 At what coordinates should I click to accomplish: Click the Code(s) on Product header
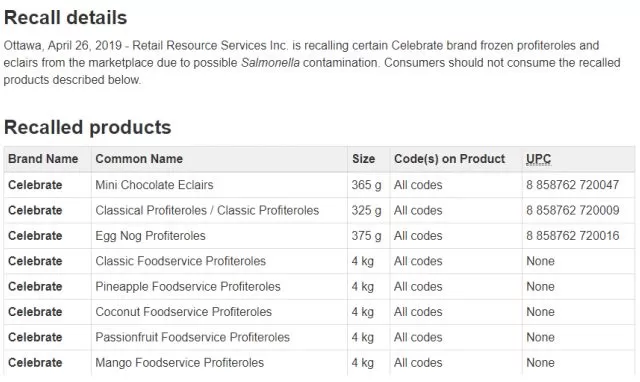coord(449,159)
